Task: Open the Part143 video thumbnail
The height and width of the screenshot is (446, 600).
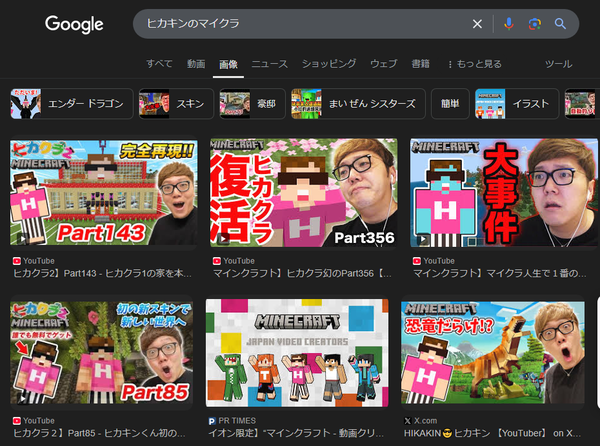Action: pyautogui.click(x=104, y=192)
